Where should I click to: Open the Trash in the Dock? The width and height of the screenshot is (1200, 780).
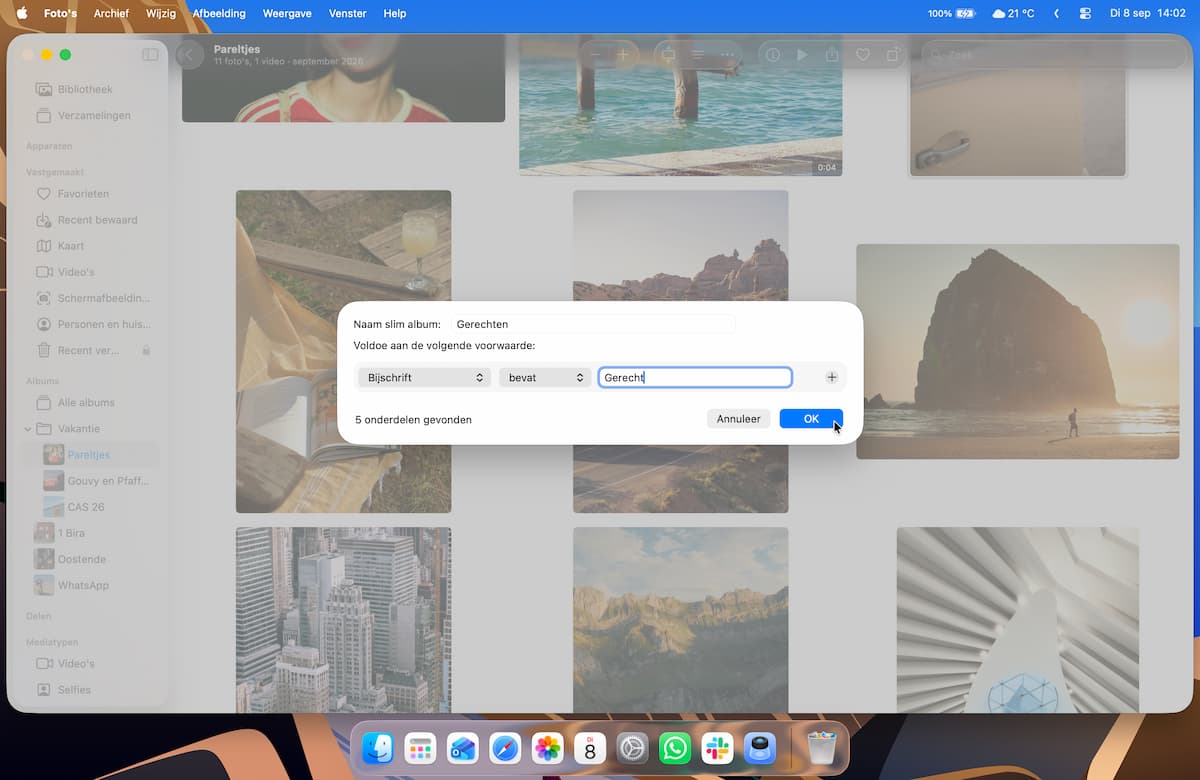pos(821,748)
